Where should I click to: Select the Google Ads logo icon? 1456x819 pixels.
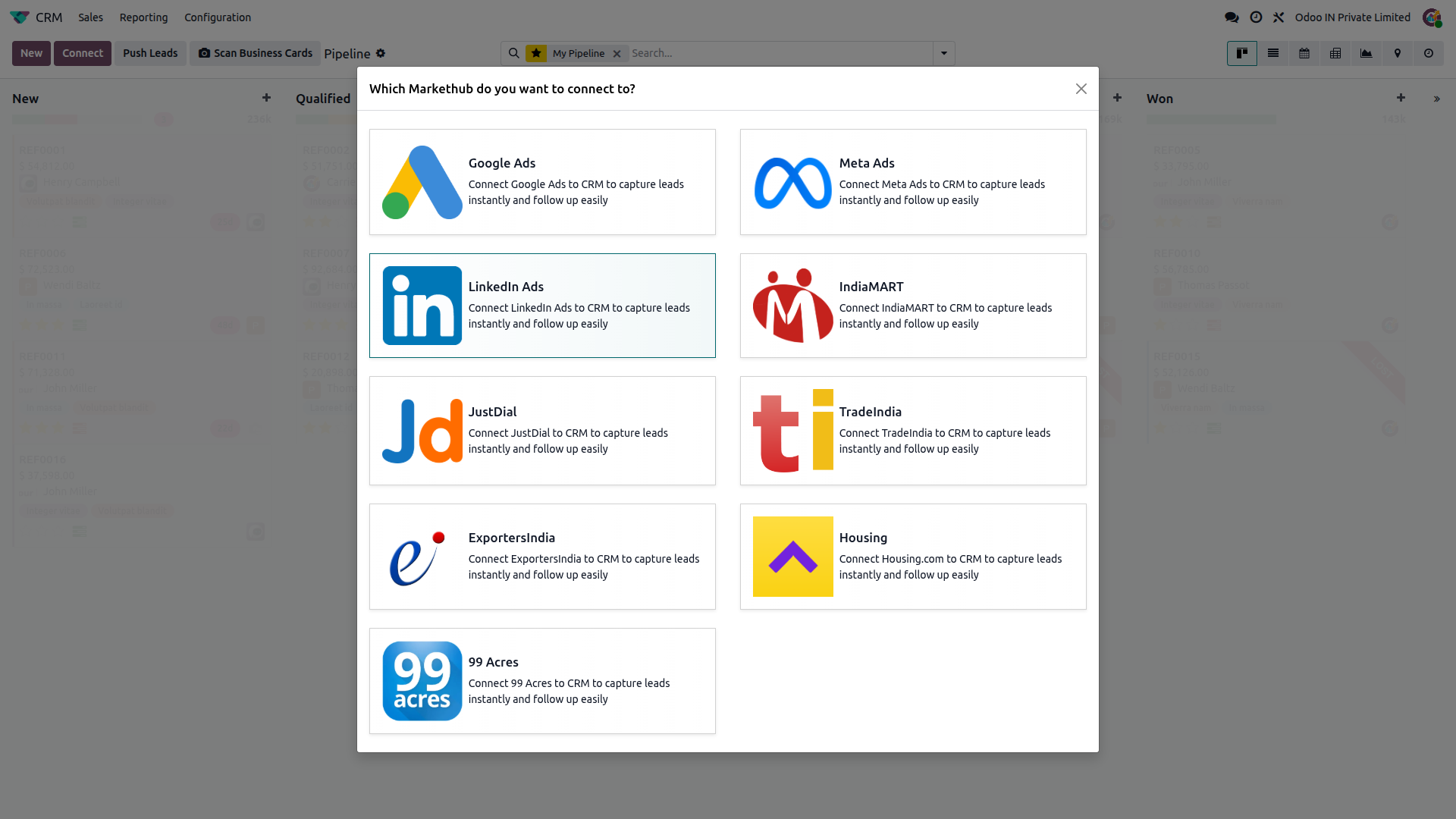(422, 182)
